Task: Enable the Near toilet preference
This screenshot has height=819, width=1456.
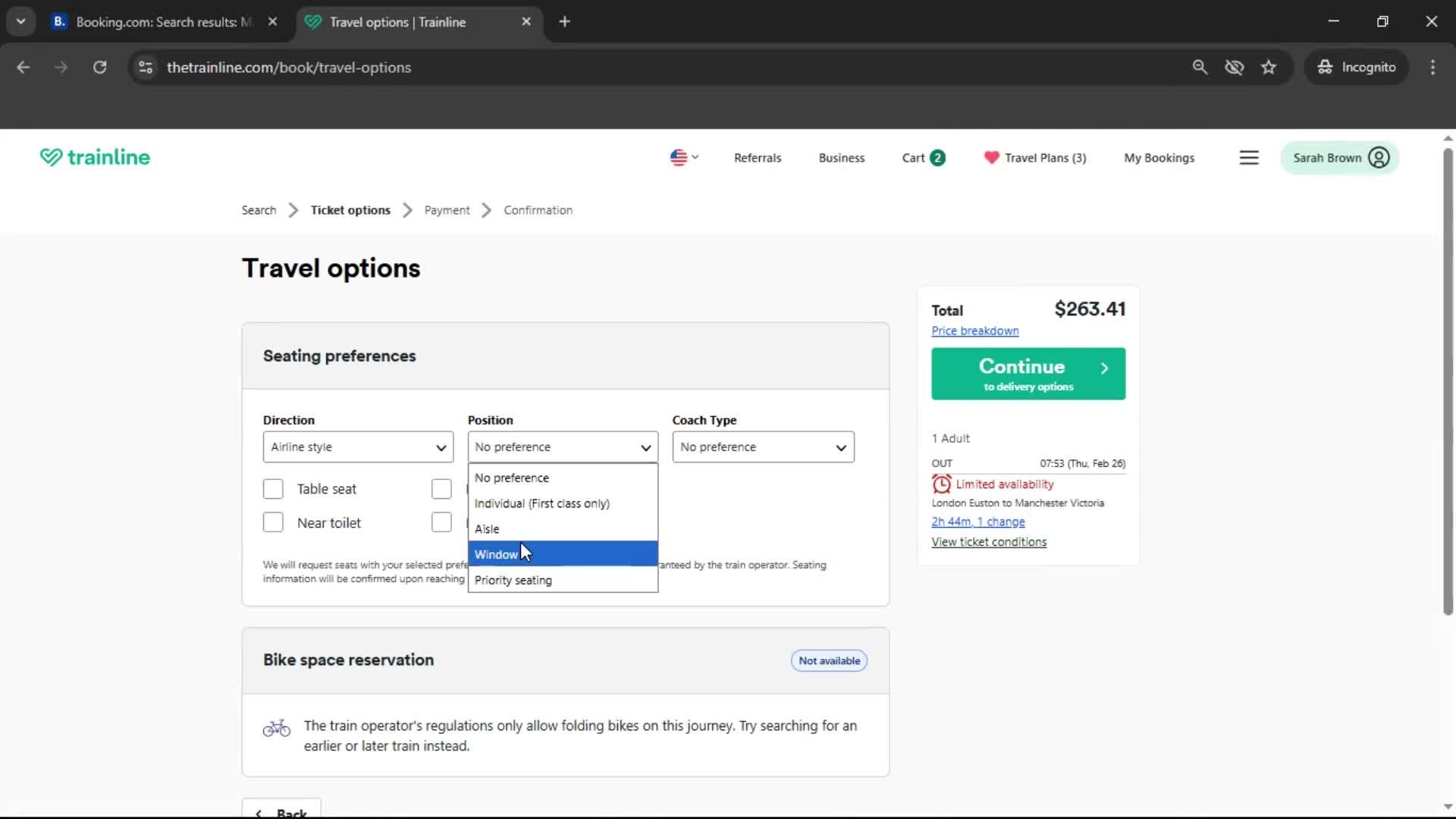Action: (x=272, y=522)
